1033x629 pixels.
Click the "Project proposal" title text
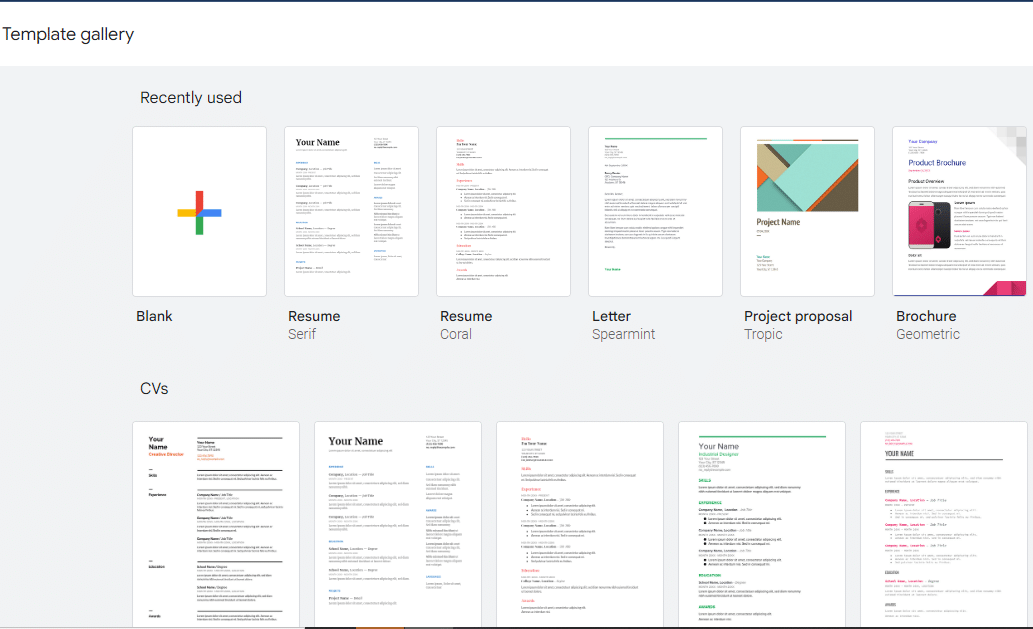coord(798,316)
